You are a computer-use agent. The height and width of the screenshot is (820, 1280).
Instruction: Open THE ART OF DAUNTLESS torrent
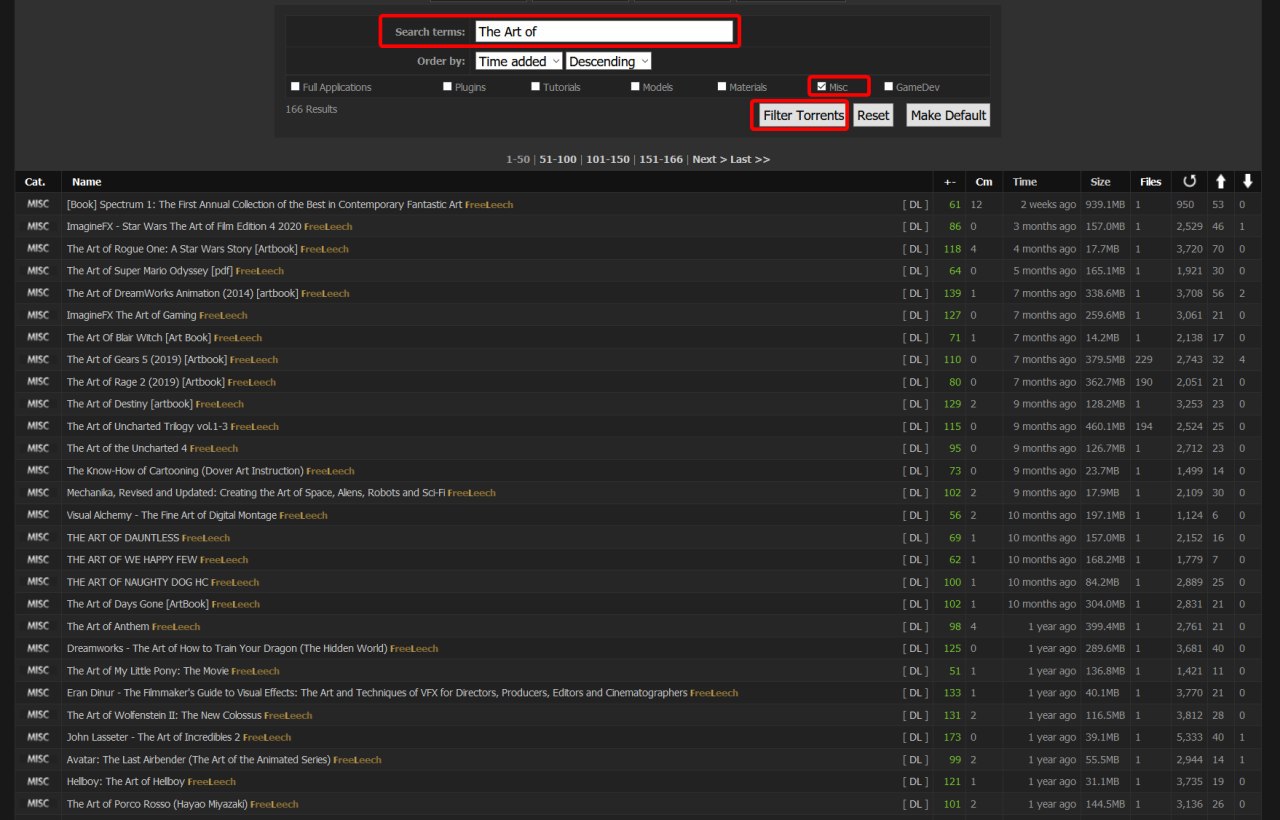123,538
